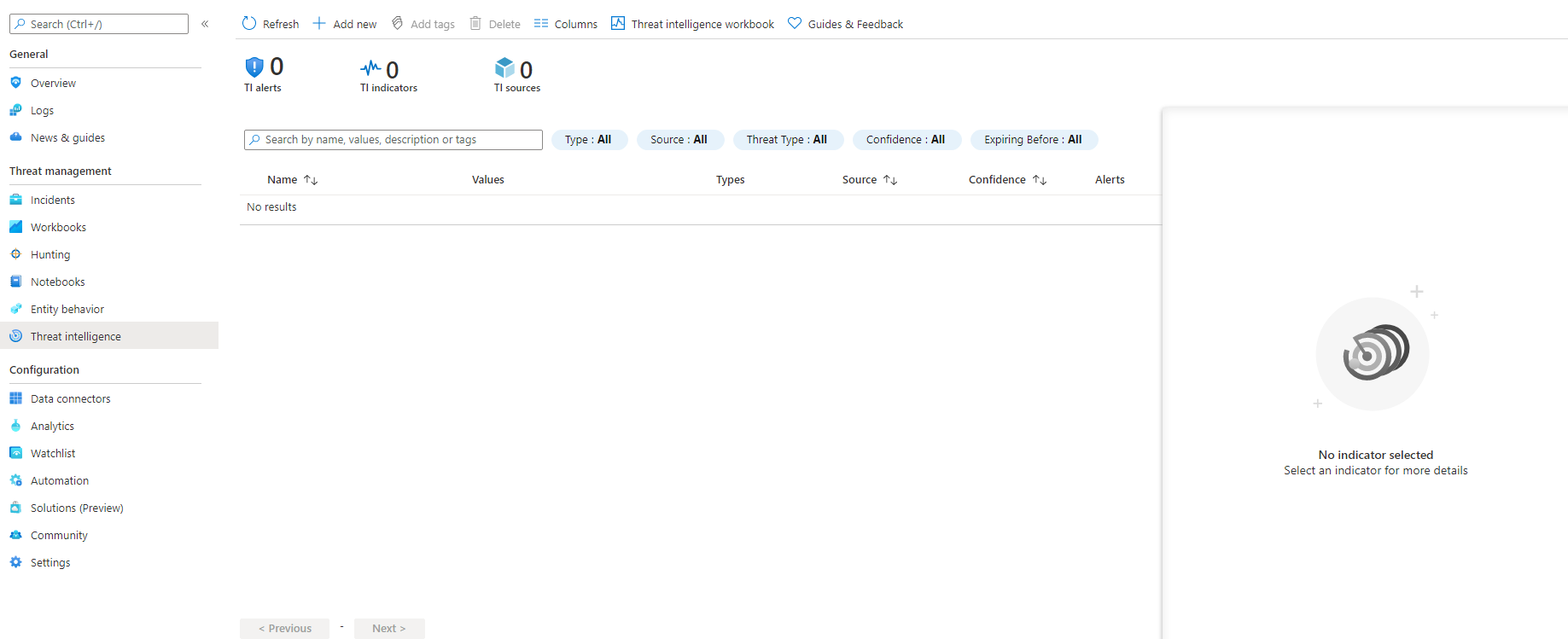Click the Incidents briefcase icon
This screenshot has width=1568, height=639.
[x=15, y=200]
